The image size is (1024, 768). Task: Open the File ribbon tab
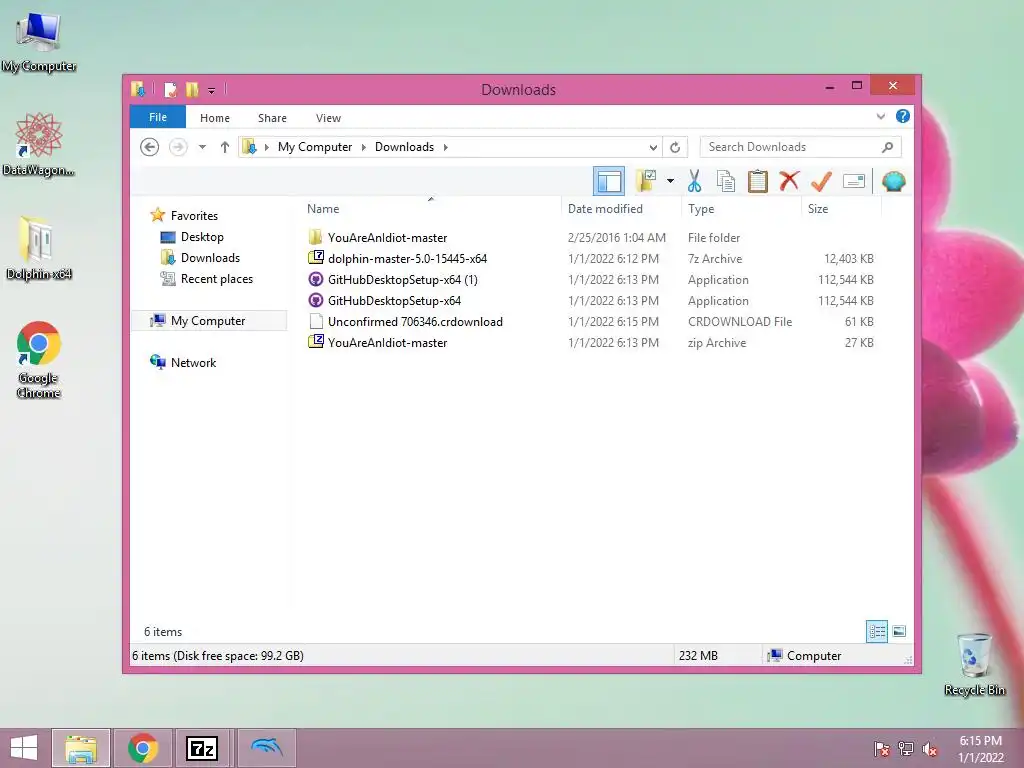157,117
